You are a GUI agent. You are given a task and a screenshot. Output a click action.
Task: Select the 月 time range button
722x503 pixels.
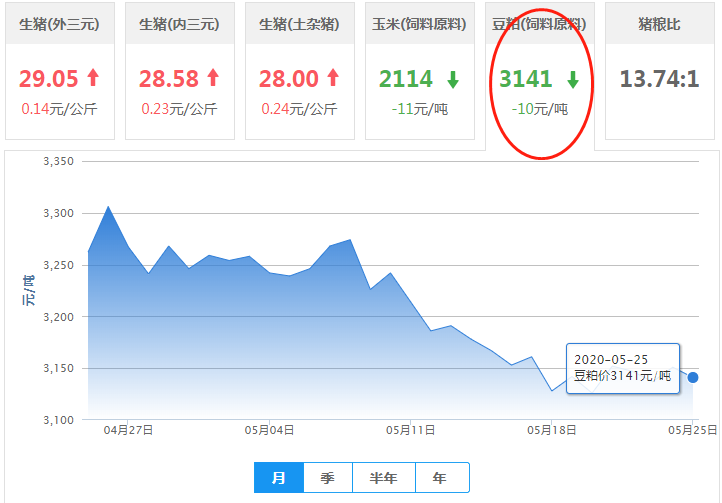pyautogui.click(x=279, y=478)
